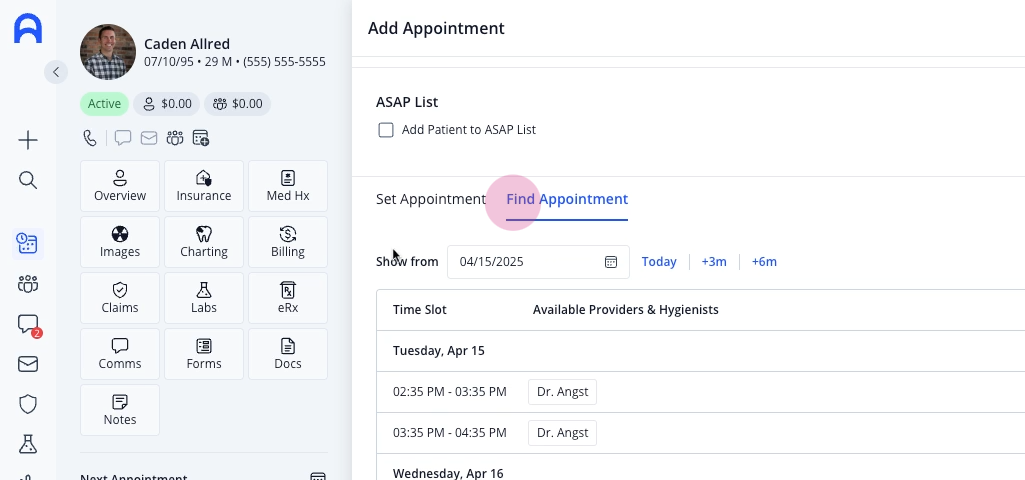Click the +3m link

click(x=714, y=262)
